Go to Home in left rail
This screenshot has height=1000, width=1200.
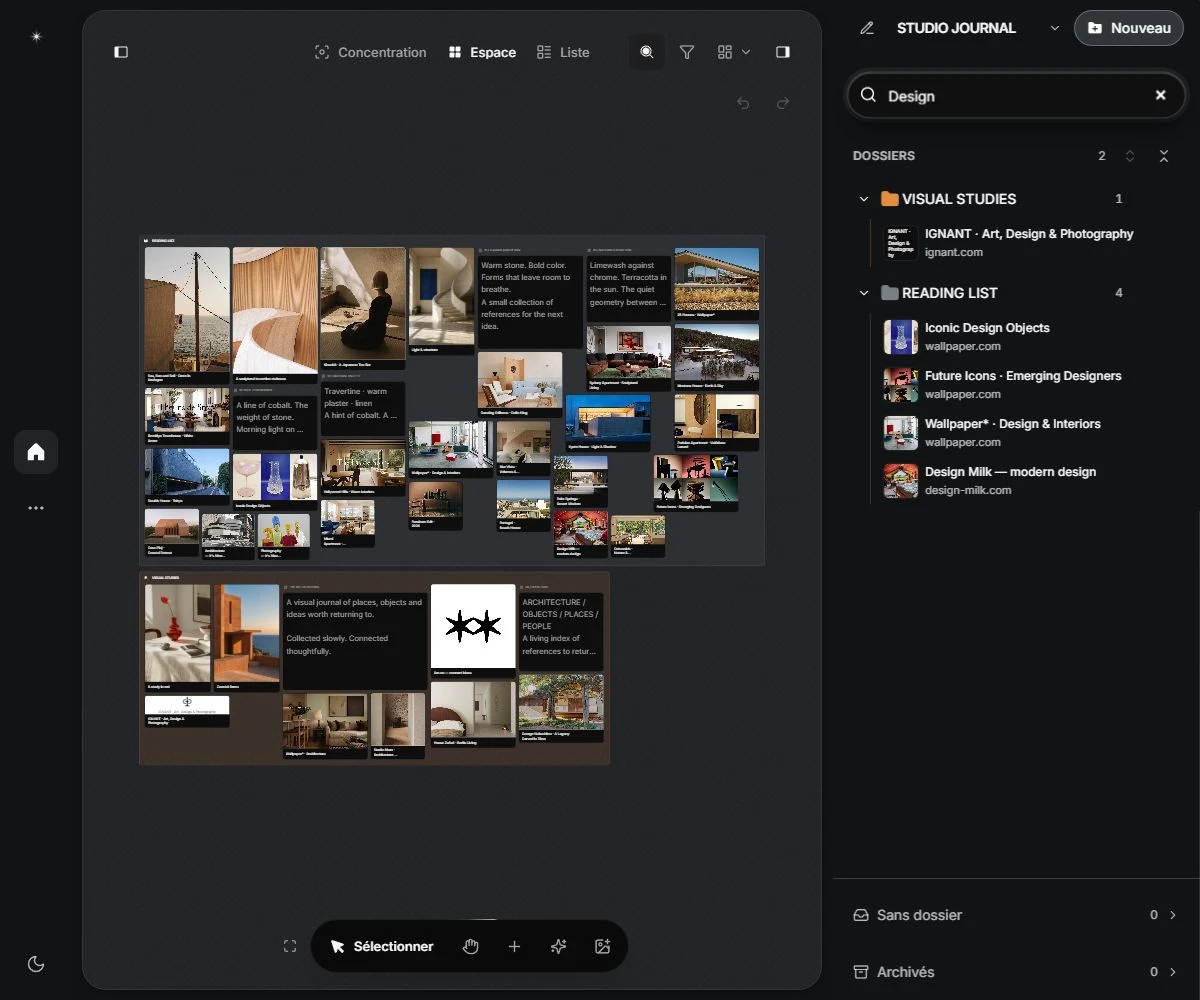coord(36,452)
